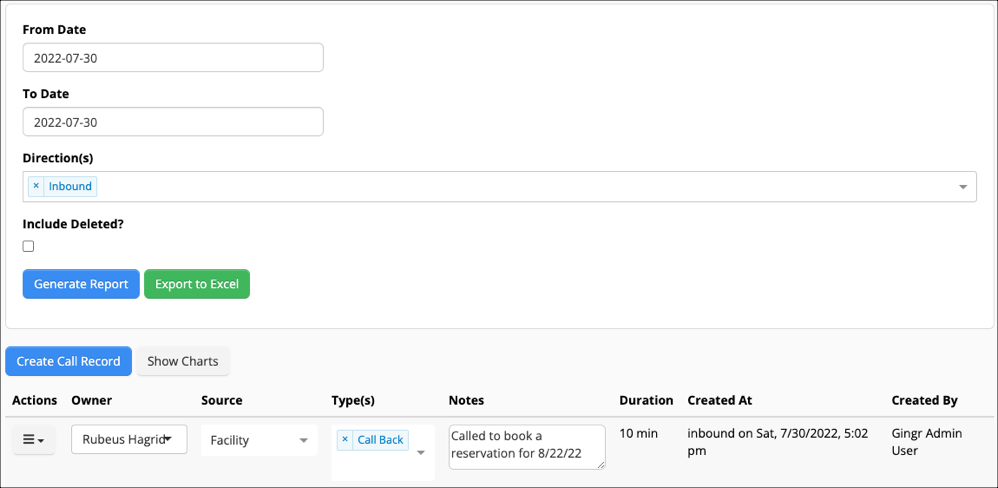
Task: Click the Generate Report button
Action: pyautogui.click(x=81, y=284)
